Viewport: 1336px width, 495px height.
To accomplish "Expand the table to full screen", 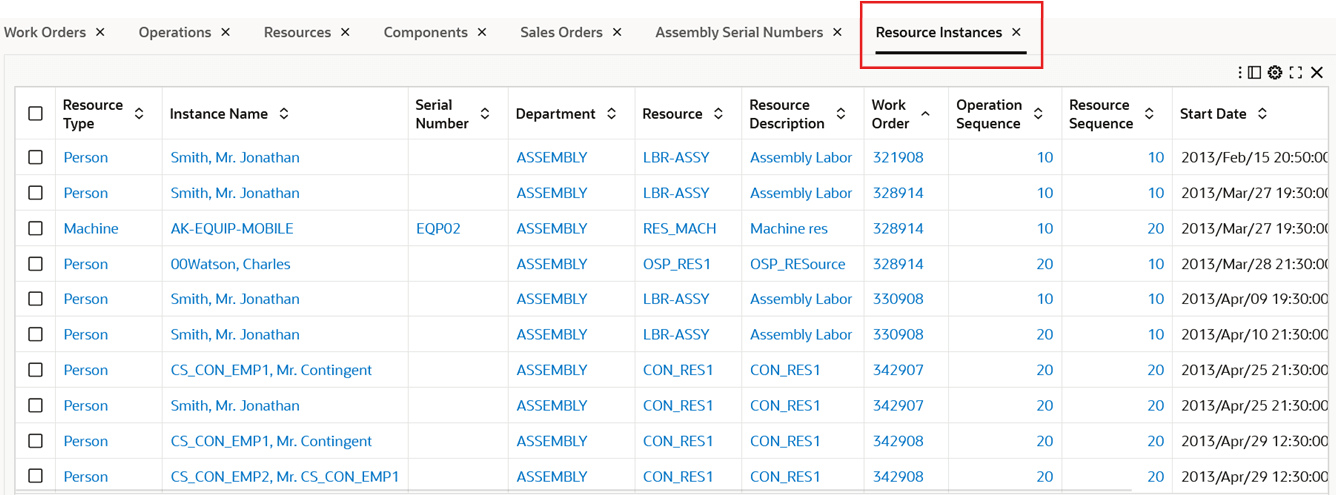I will 1296,72.
